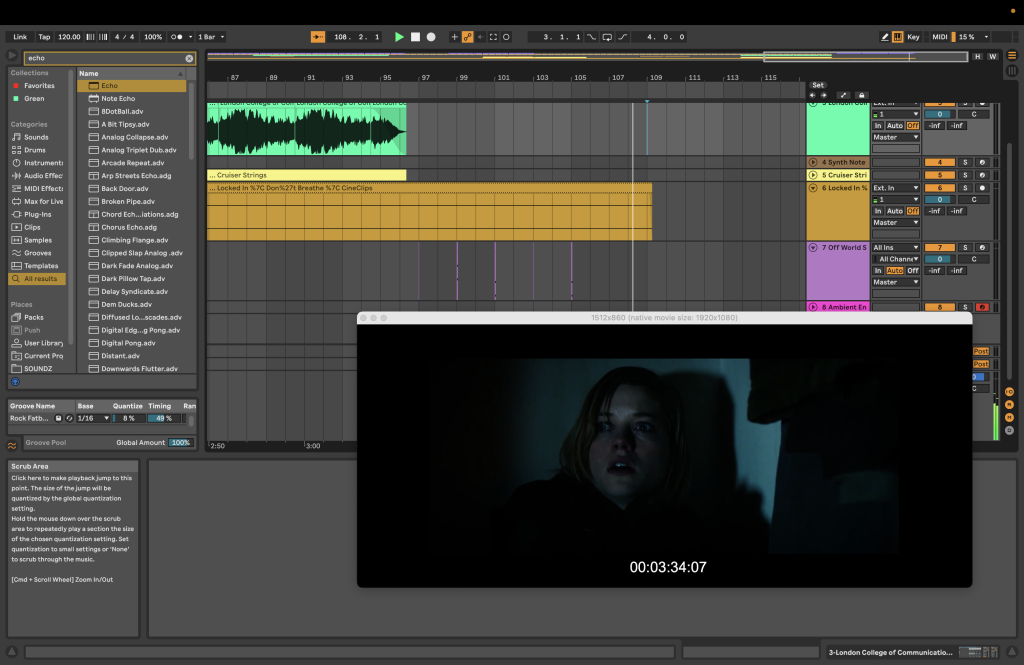Viewport: 1024px width, 665px height.
Task: Open metronome settings dropdown arrow
Action: point(191,37)
